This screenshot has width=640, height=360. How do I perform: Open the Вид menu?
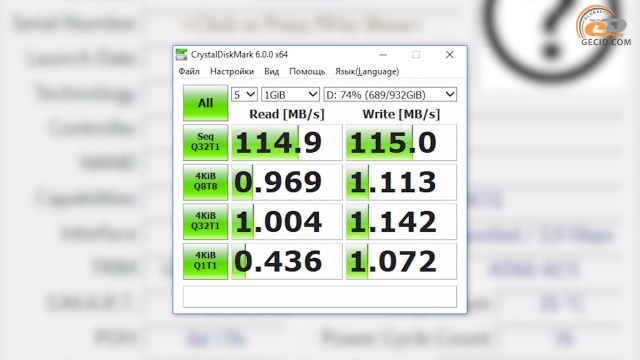click(271, 71)
